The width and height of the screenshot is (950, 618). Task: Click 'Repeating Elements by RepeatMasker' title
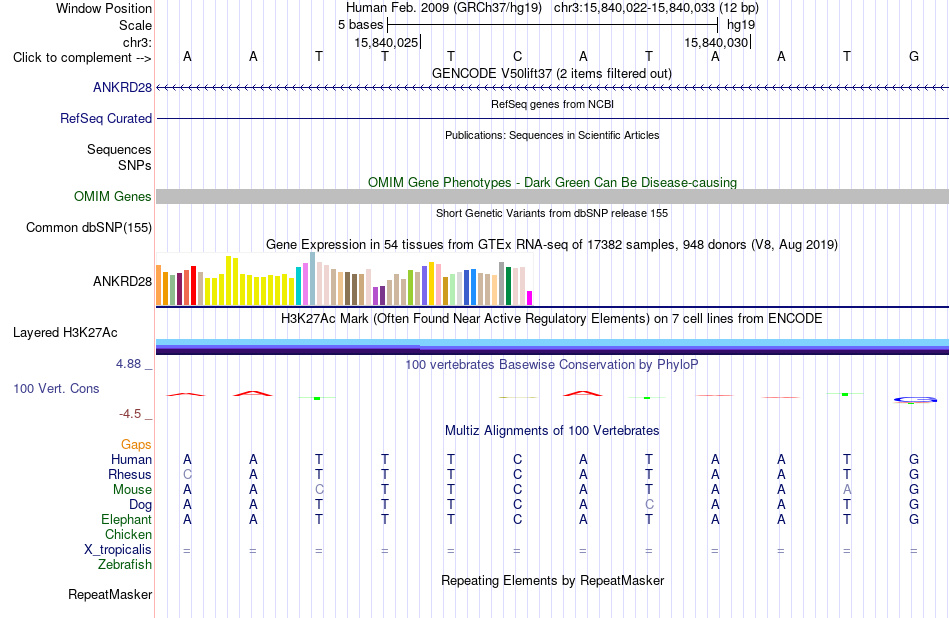pos(552,580)
